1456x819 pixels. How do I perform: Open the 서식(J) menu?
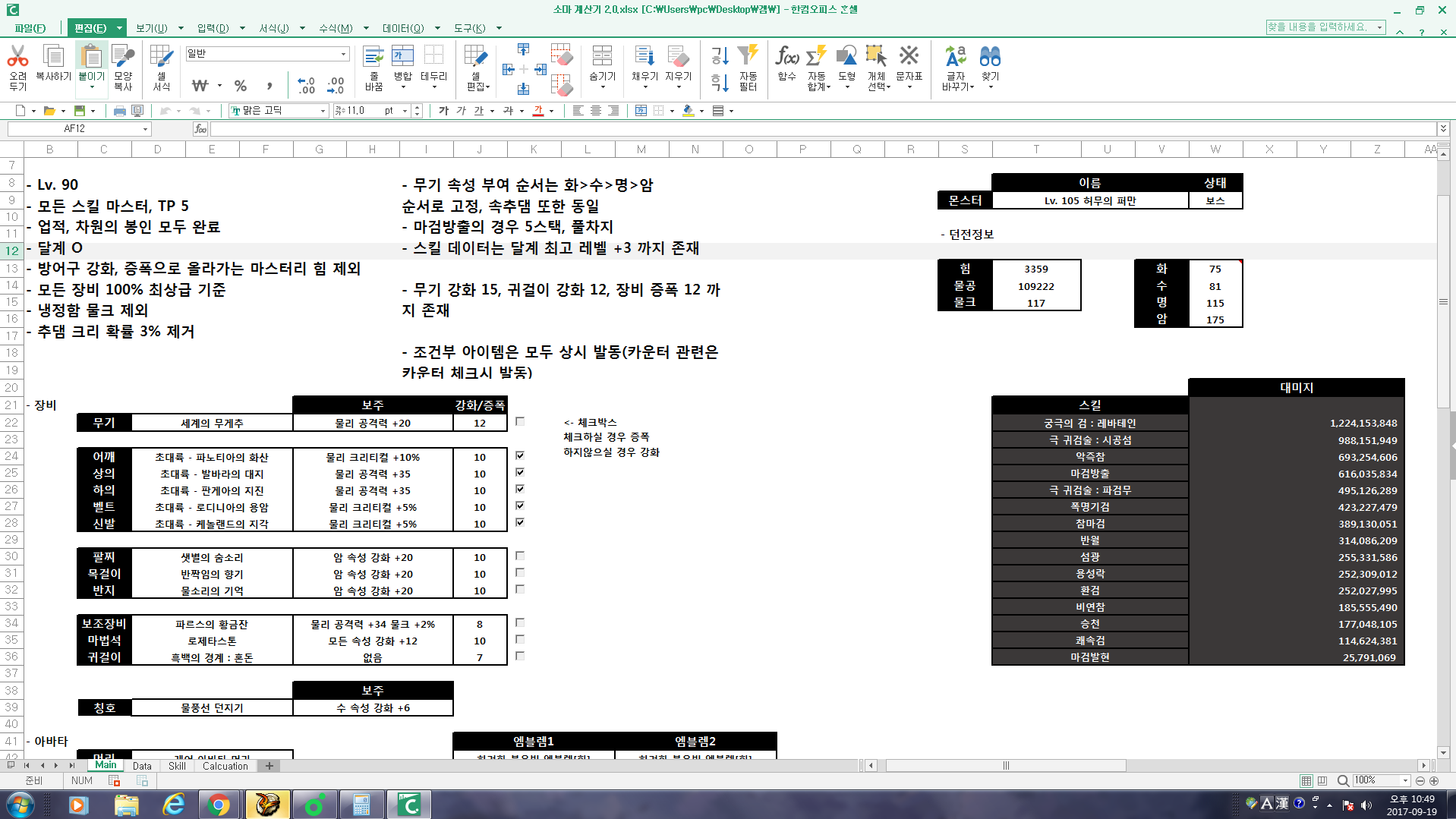[273, 28]
